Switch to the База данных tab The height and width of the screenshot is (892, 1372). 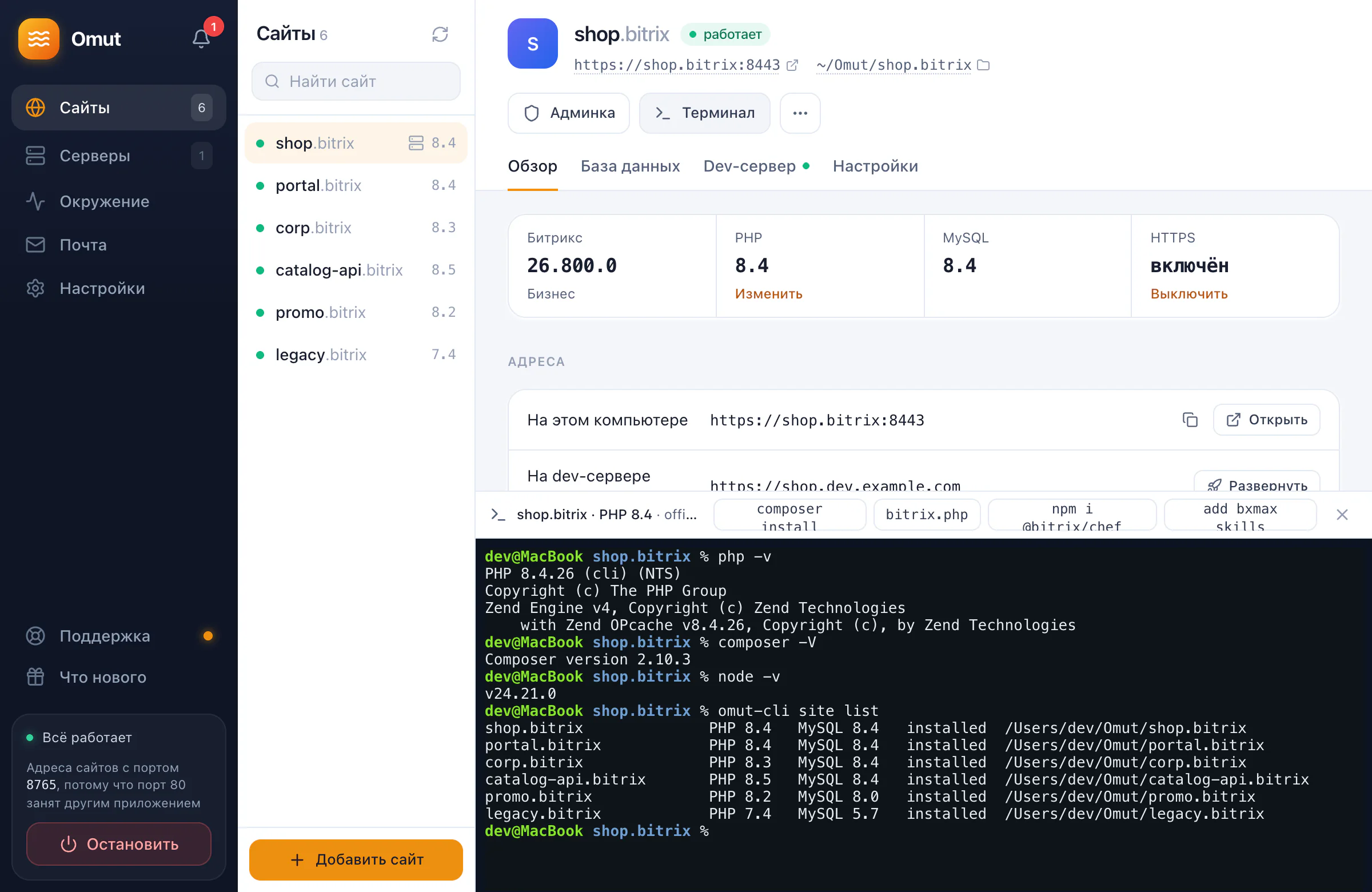click(630, 166)
